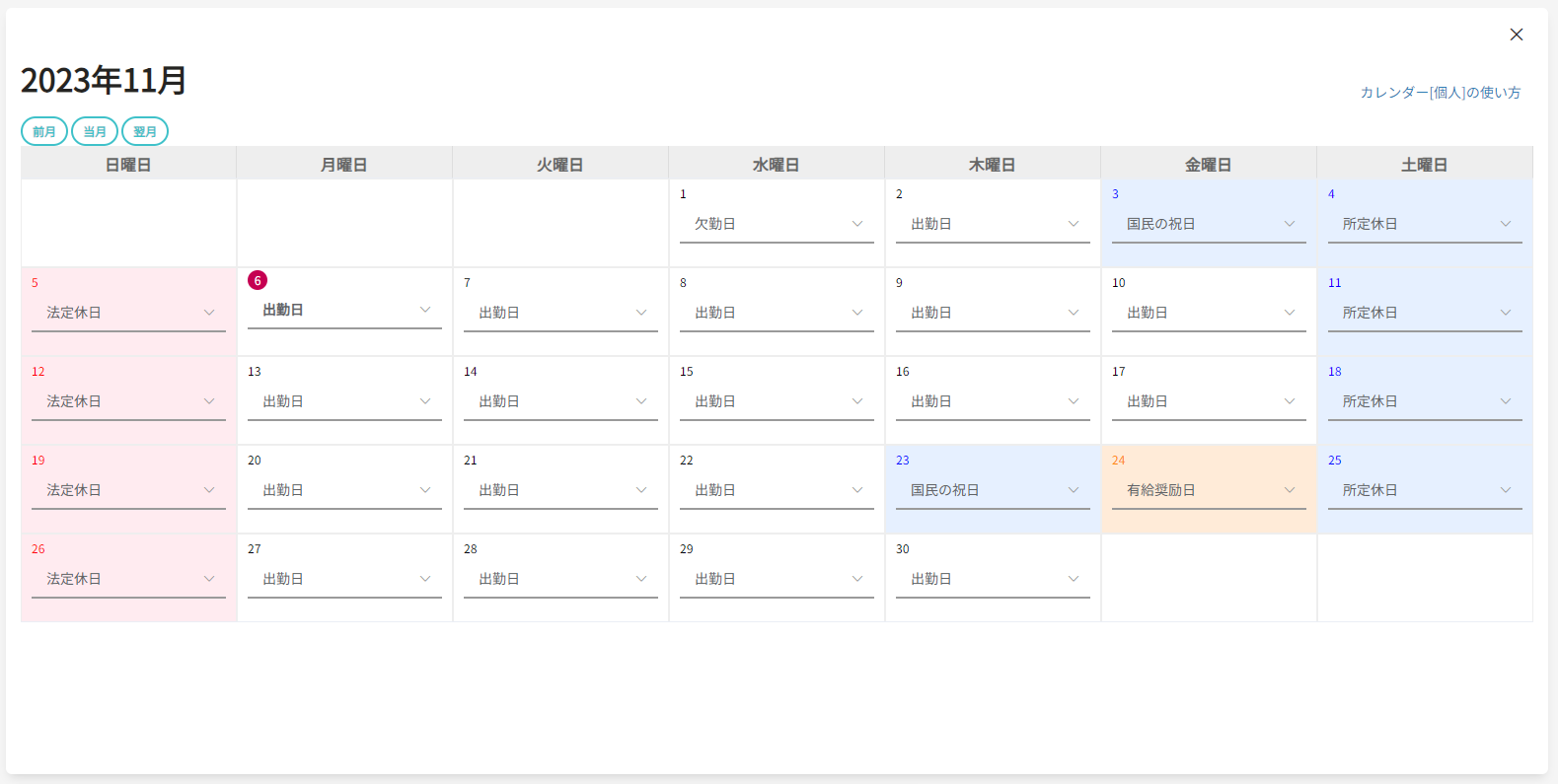
Task: Open the 国民の祝日 dropdown on November 3
Action: pyautogui.click(x=1208, y=225)
